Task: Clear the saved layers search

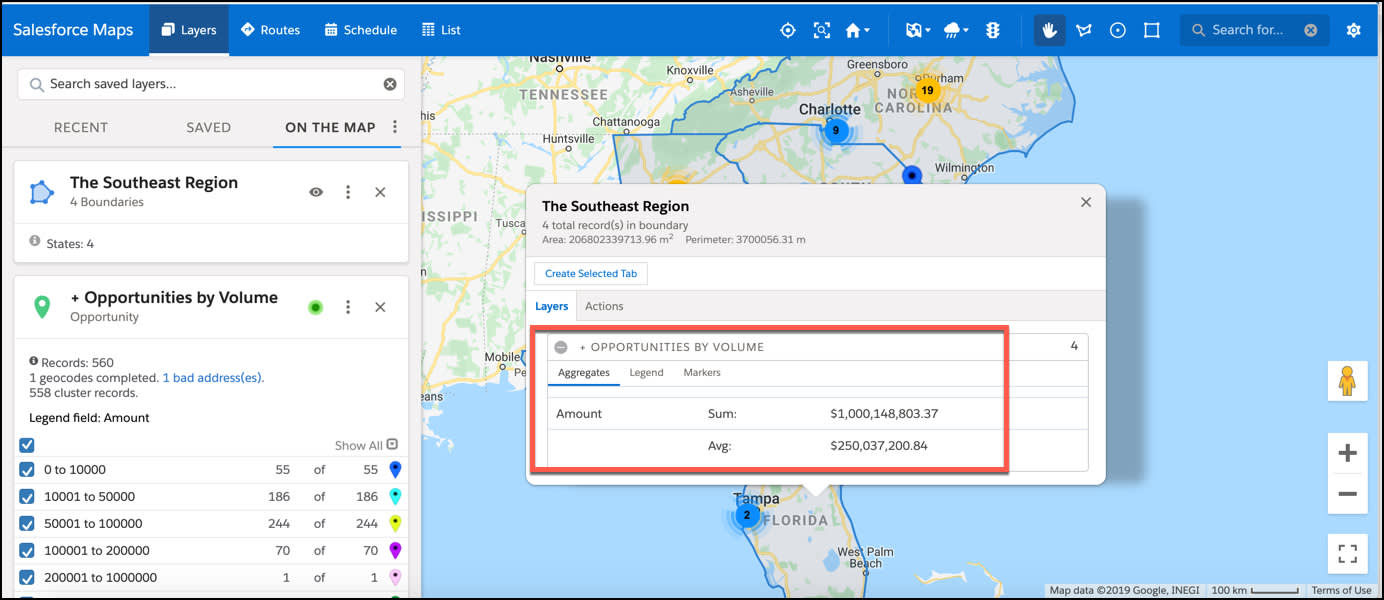Action: point(390,84)
